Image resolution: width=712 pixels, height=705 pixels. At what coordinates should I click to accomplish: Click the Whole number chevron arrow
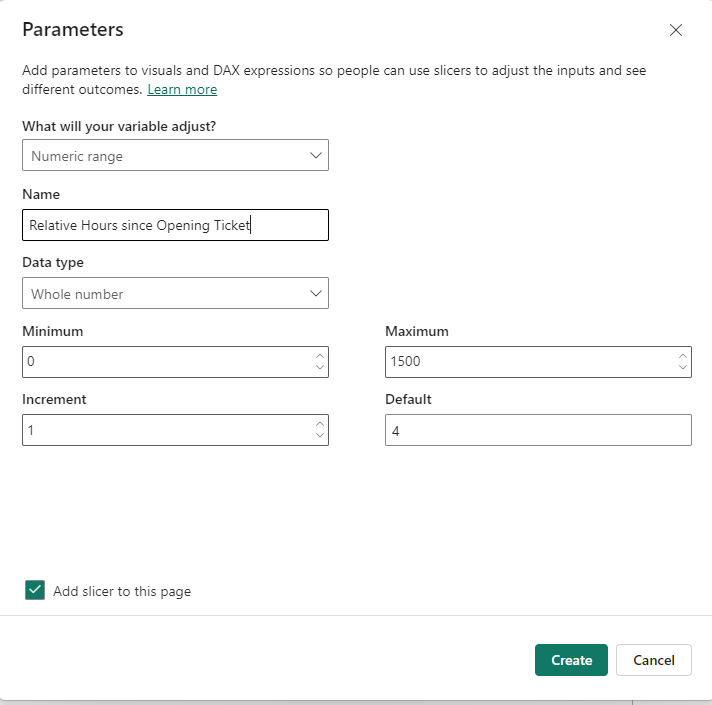tap(316, 294)
